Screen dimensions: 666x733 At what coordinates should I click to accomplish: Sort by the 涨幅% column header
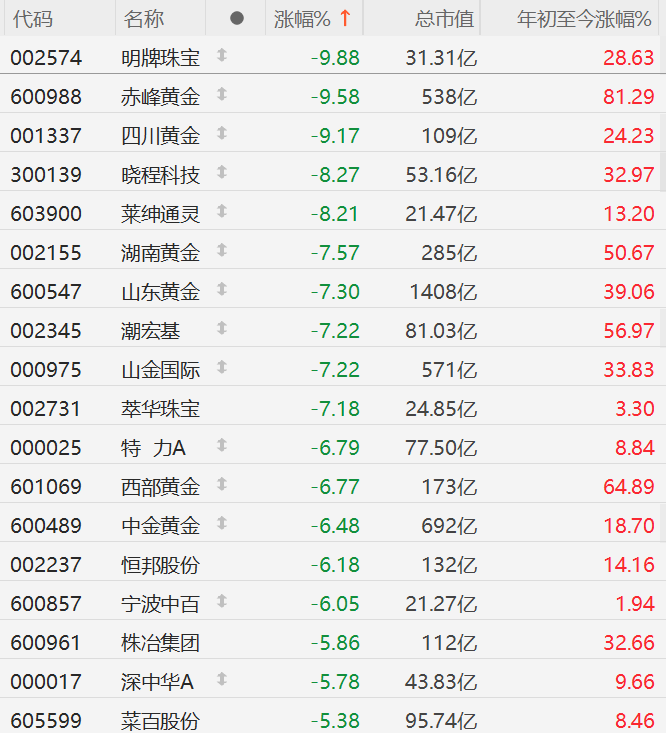point(302,19)
